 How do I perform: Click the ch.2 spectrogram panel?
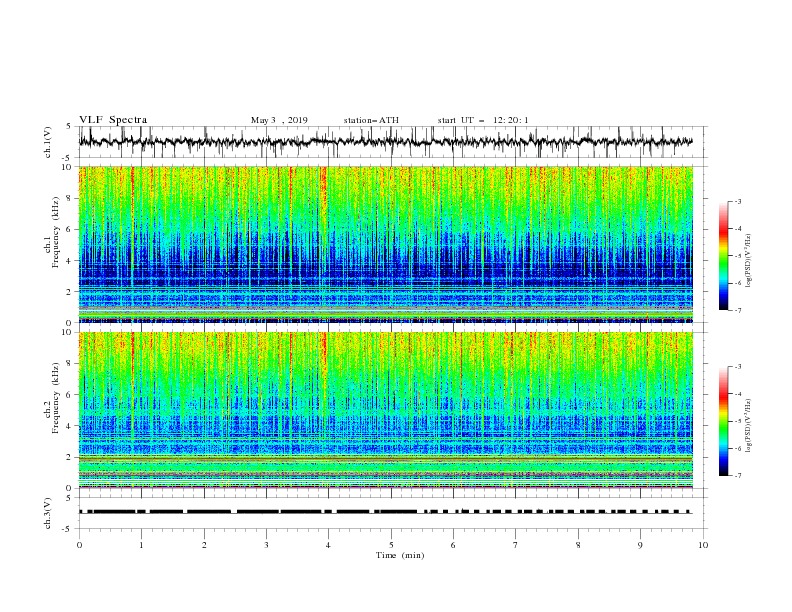(386, 410)
